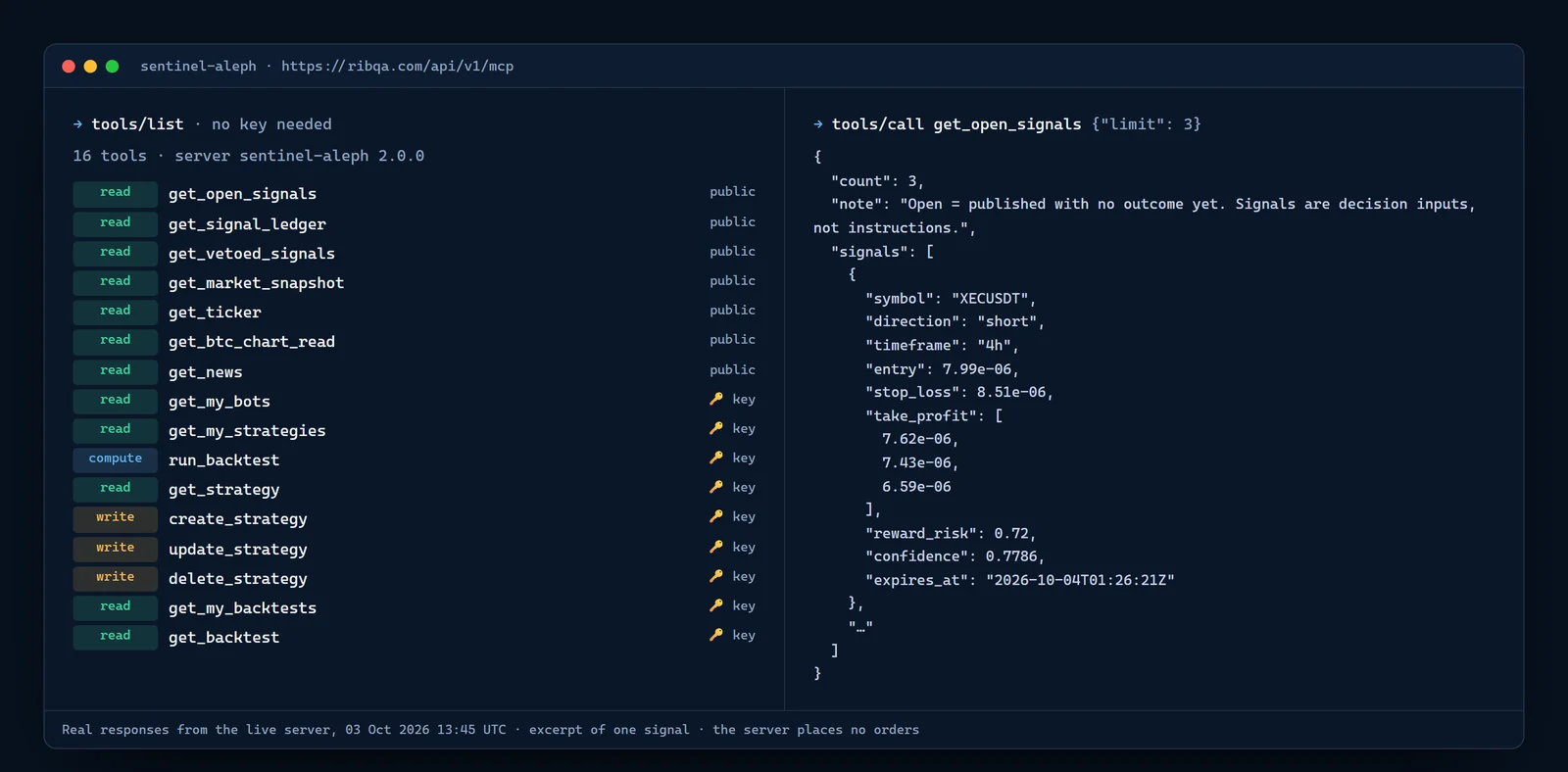Click the expires_at timestamp value
This screenshot has width=1568, height=772.
[x=1080, y=580]
